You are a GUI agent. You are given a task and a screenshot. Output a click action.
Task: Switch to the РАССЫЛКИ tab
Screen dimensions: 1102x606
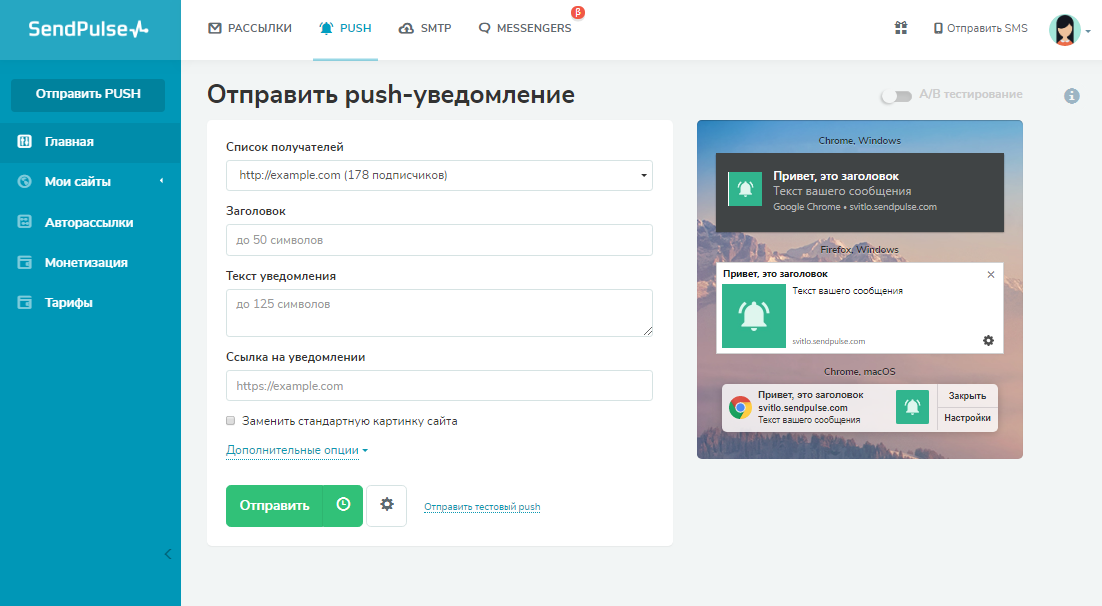click(x=249, y=28)
